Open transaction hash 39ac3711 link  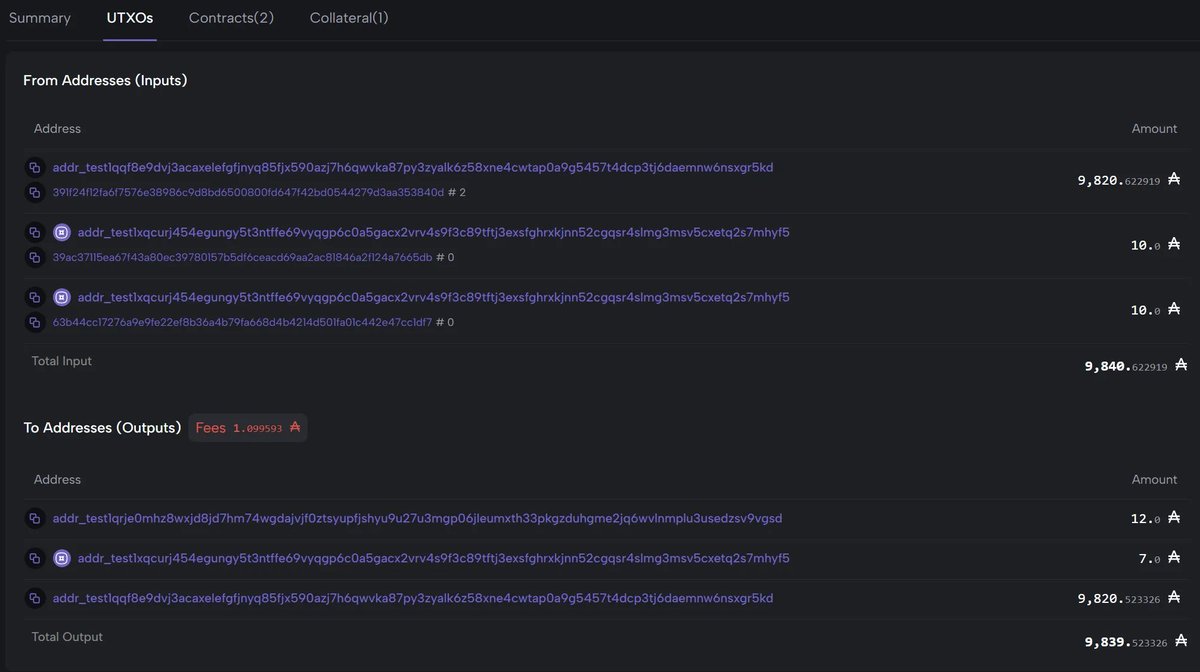[242, 258]
